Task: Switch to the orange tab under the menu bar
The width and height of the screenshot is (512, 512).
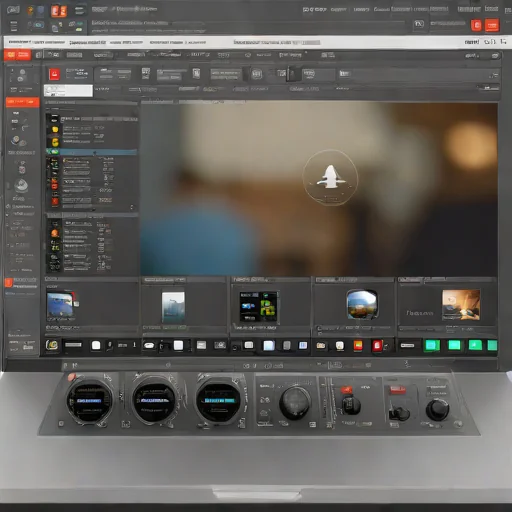Action: coord(18,55)
